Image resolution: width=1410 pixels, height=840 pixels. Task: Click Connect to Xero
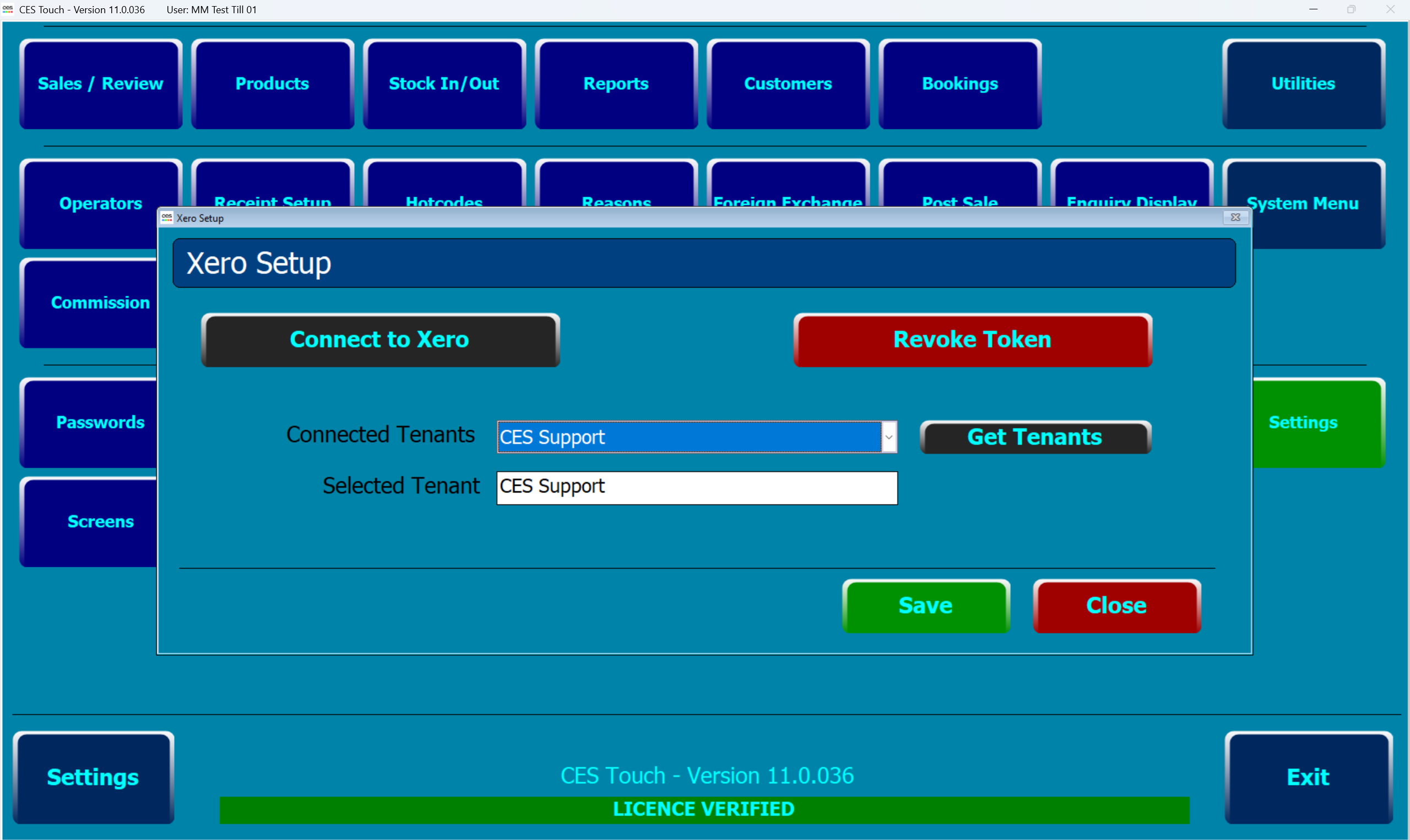(379, 339)
